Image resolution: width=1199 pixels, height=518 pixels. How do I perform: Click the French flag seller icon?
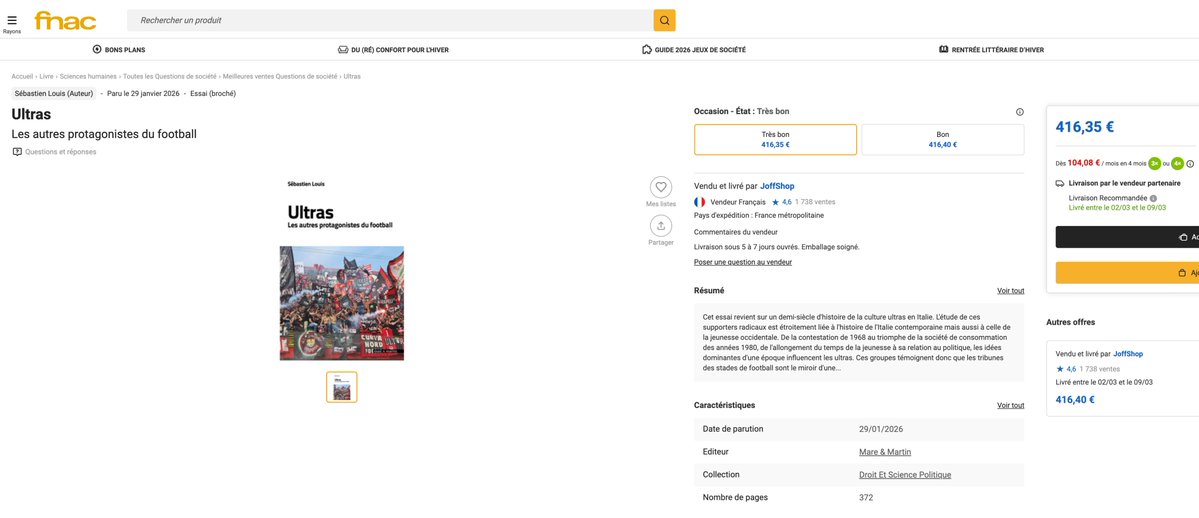700,202
